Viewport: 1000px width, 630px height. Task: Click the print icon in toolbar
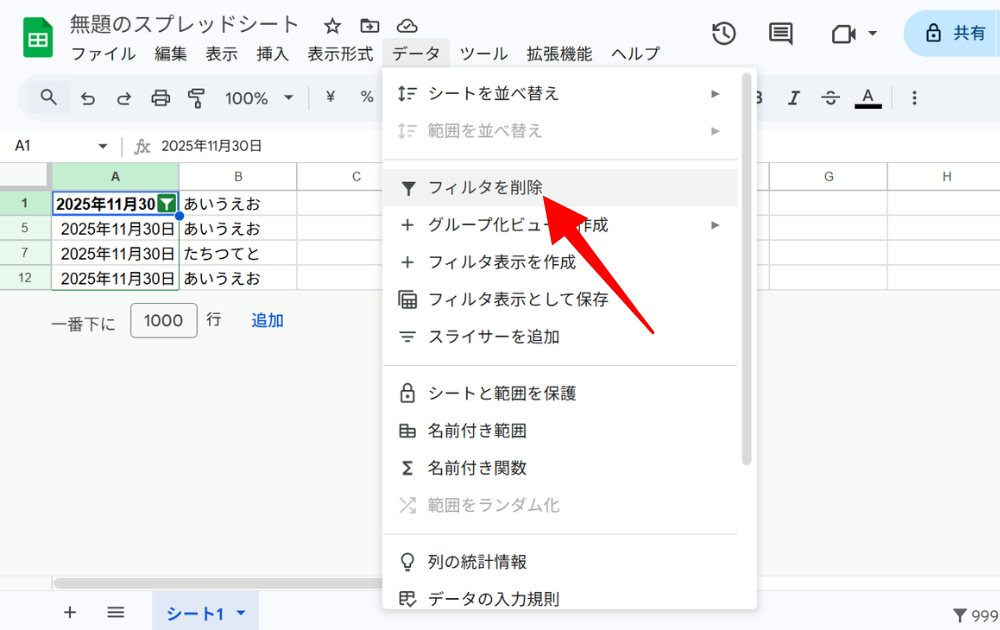pos(160,98)
